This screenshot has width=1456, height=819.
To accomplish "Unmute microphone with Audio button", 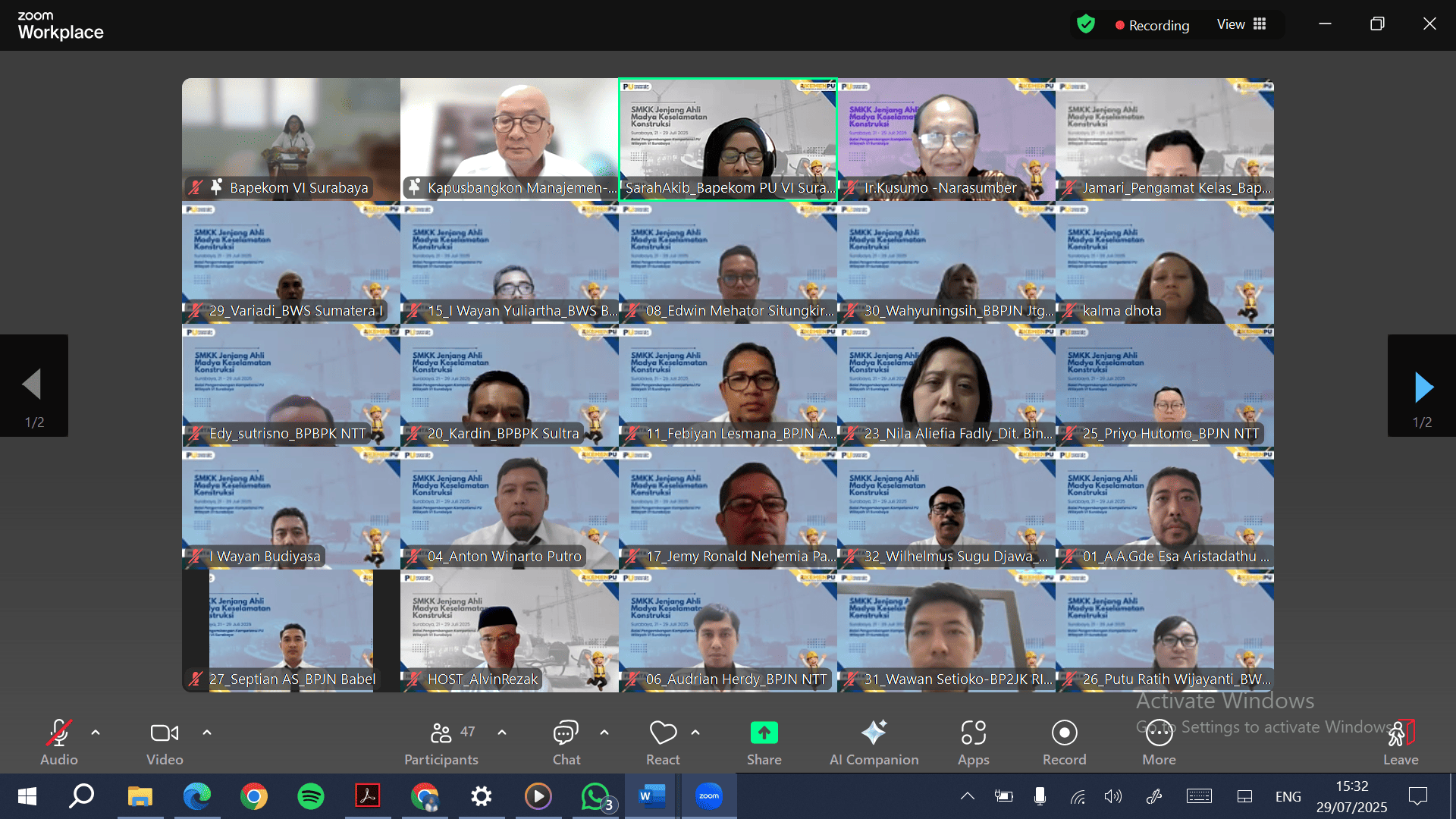I will (x=59, y=742).
